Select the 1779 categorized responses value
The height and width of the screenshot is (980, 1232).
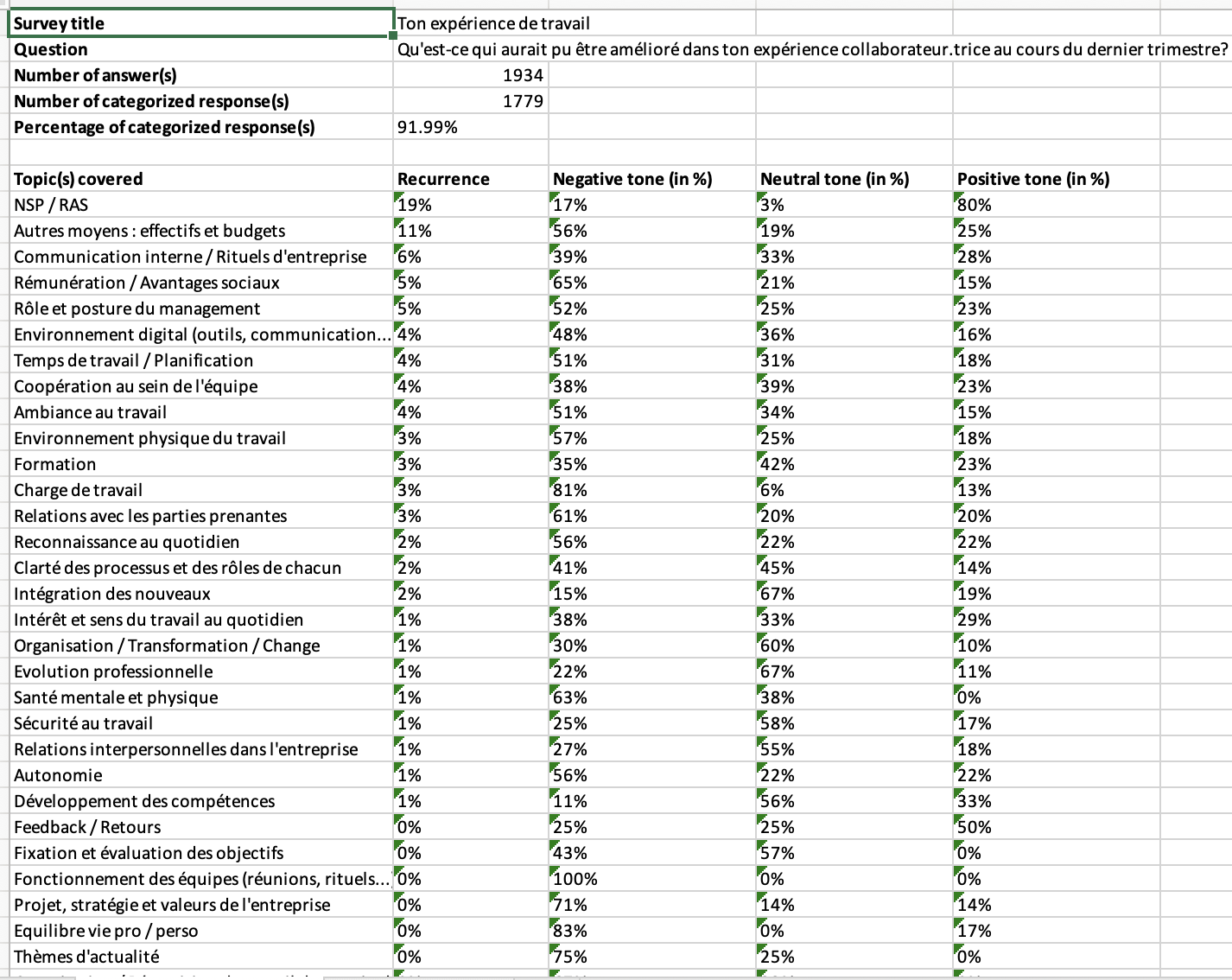click(x=523, y=101)
